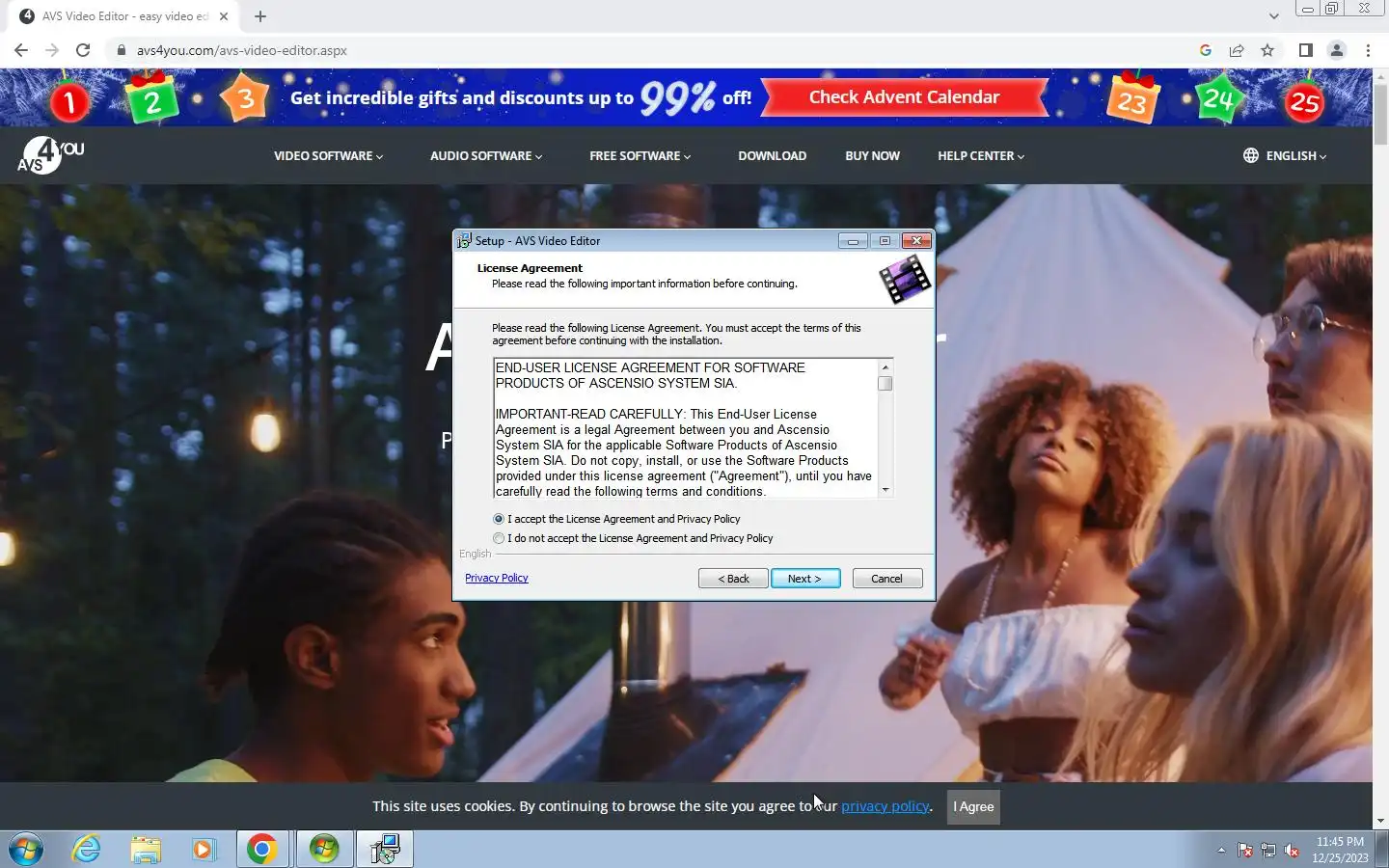This screenshot has width=1389, height=868.
Task: Click Next button in setup wizard
Action: pos(805,579)
